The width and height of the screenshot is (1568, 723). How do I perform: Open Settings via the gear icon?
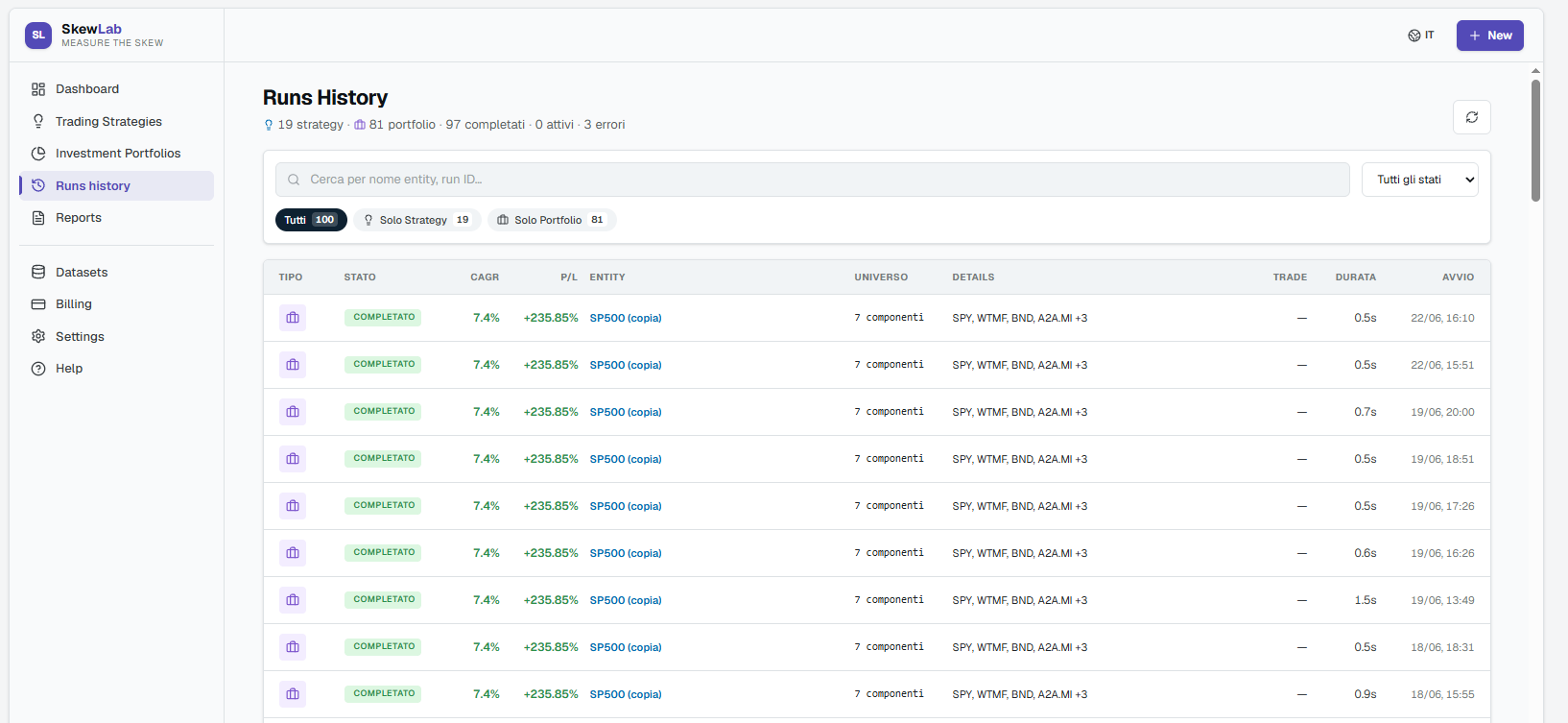click(x=38, y=337)
